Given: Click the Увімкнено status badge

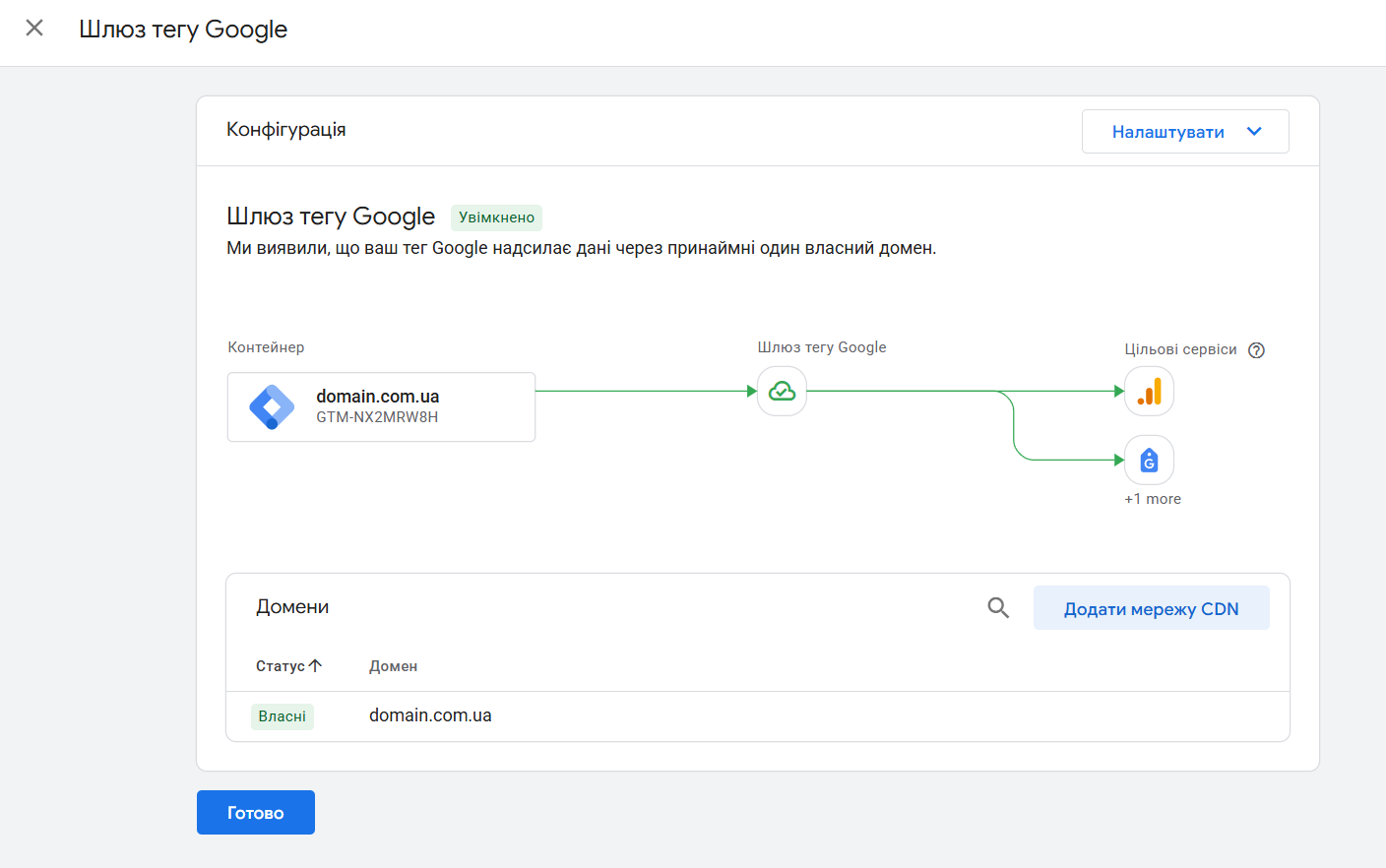Looking at the screenshot, I should pos(496,217).
